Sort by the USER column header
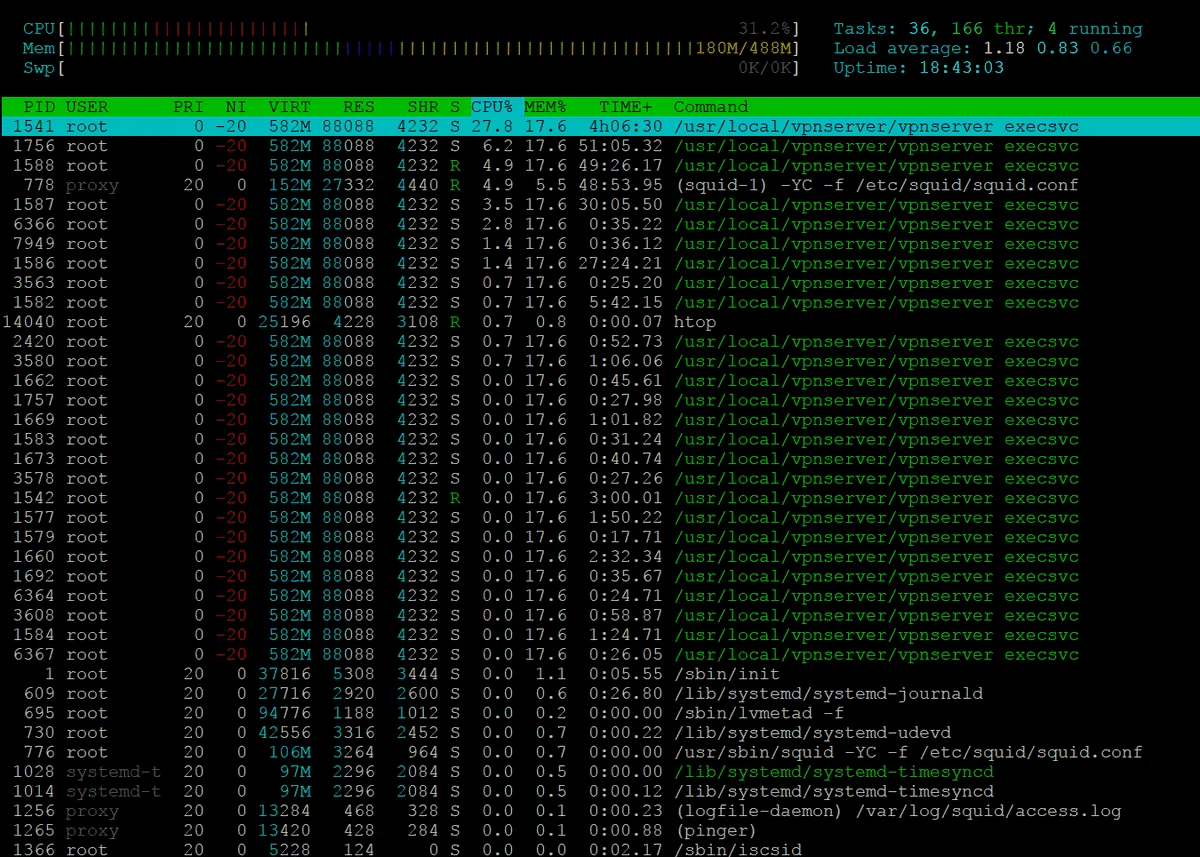 (87, 107)
